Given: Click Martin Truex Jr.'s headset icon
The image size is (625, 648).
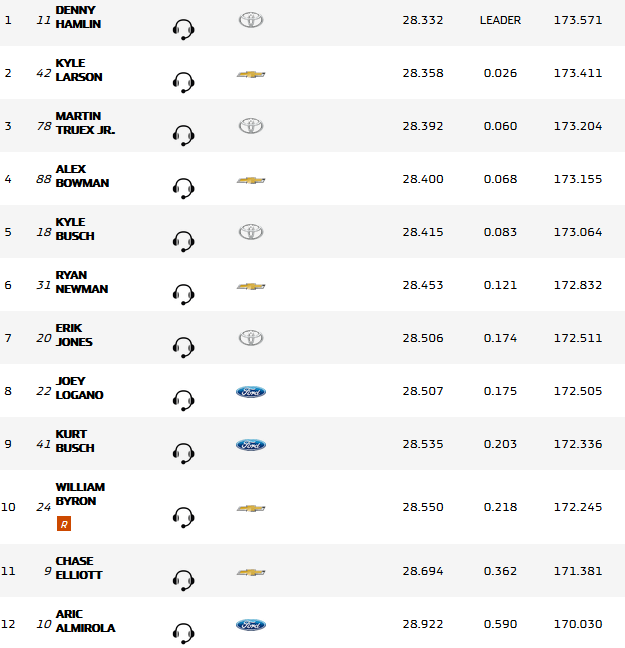Looking at the screenshot, I should click(183, 134).
